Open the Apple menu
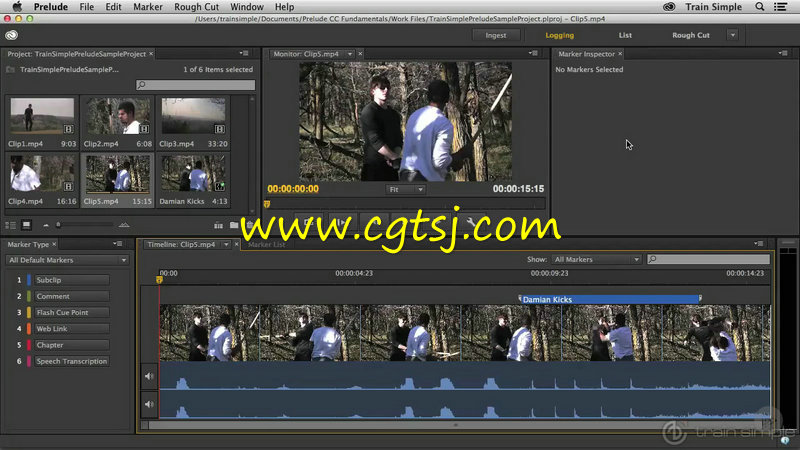Viewport: 800px width, 450px height. pyautogui.click(x=17, y=7)
